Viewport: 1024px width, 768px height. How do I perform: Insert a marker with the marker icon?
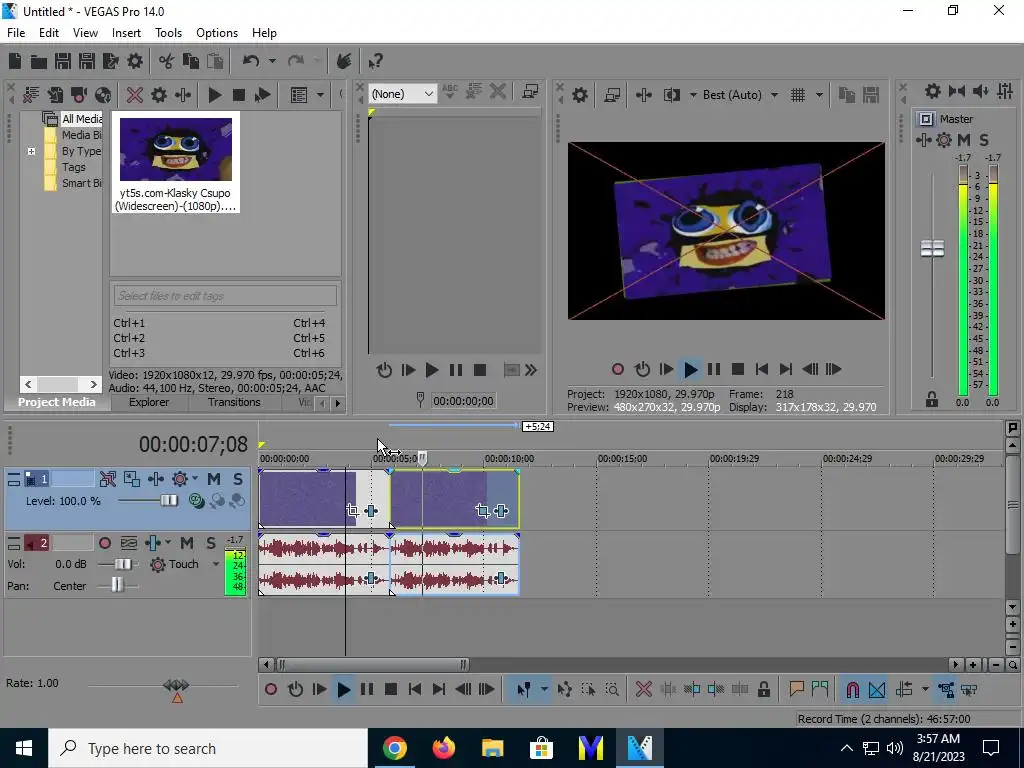click(796, 689)
